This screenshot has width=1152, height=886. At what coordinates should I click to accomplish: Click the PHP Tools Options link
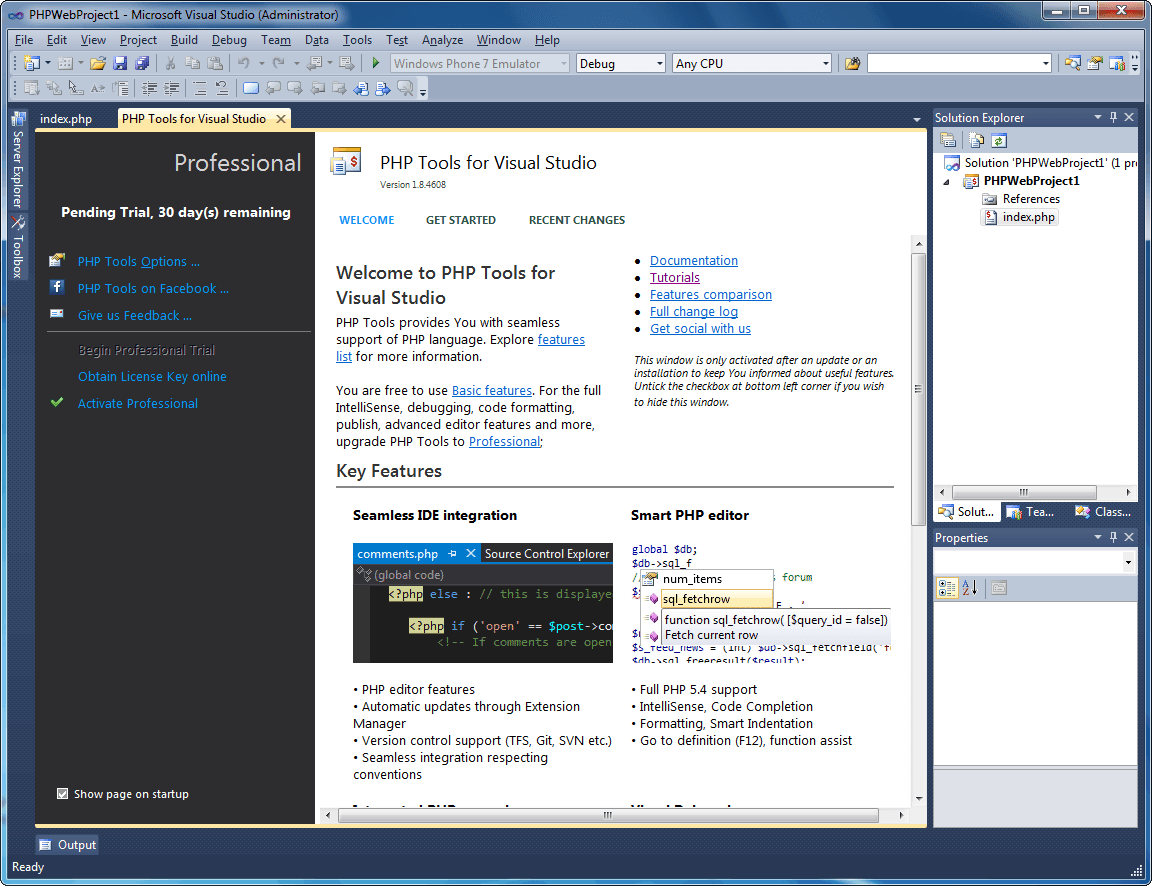138,261
